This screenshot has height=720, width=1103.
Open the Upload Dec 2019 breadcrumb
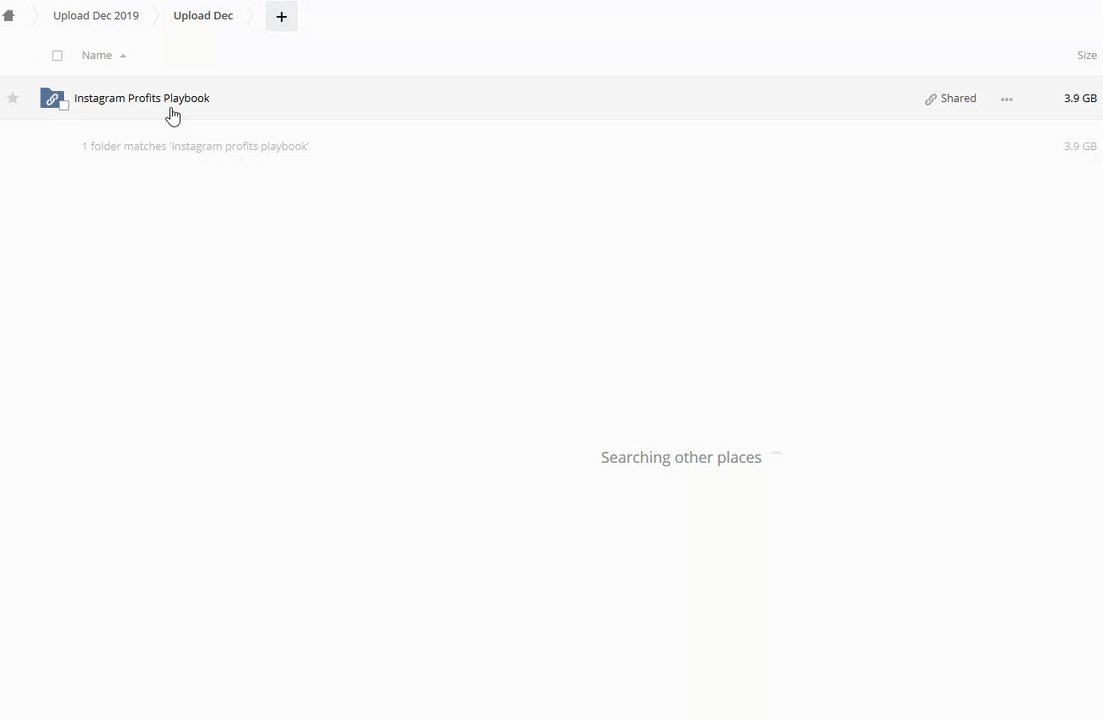[x=96, y=16]
